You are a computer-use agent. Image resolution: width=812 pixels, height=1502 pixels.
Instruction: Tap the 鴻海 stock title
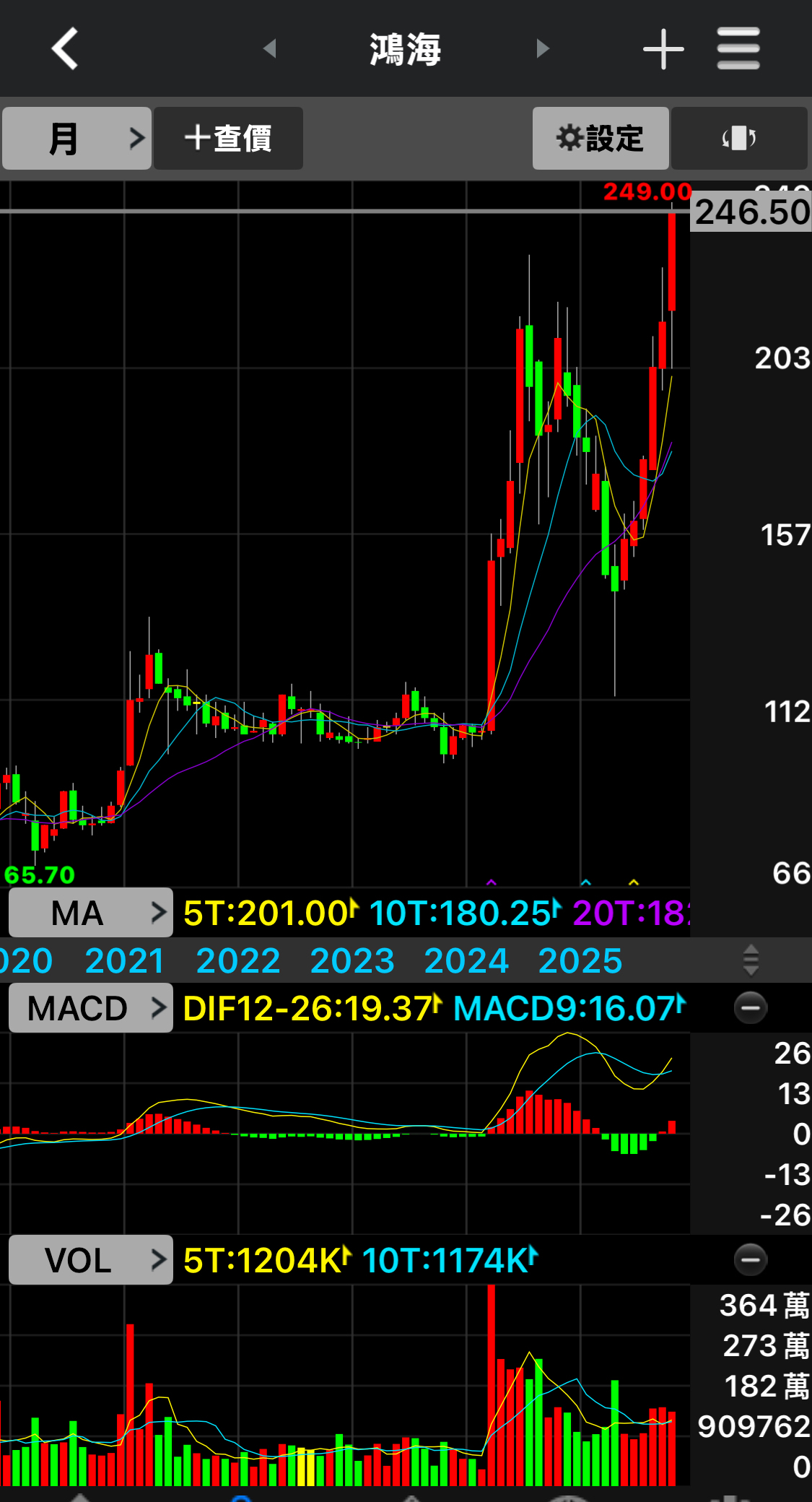pos(406,49)
